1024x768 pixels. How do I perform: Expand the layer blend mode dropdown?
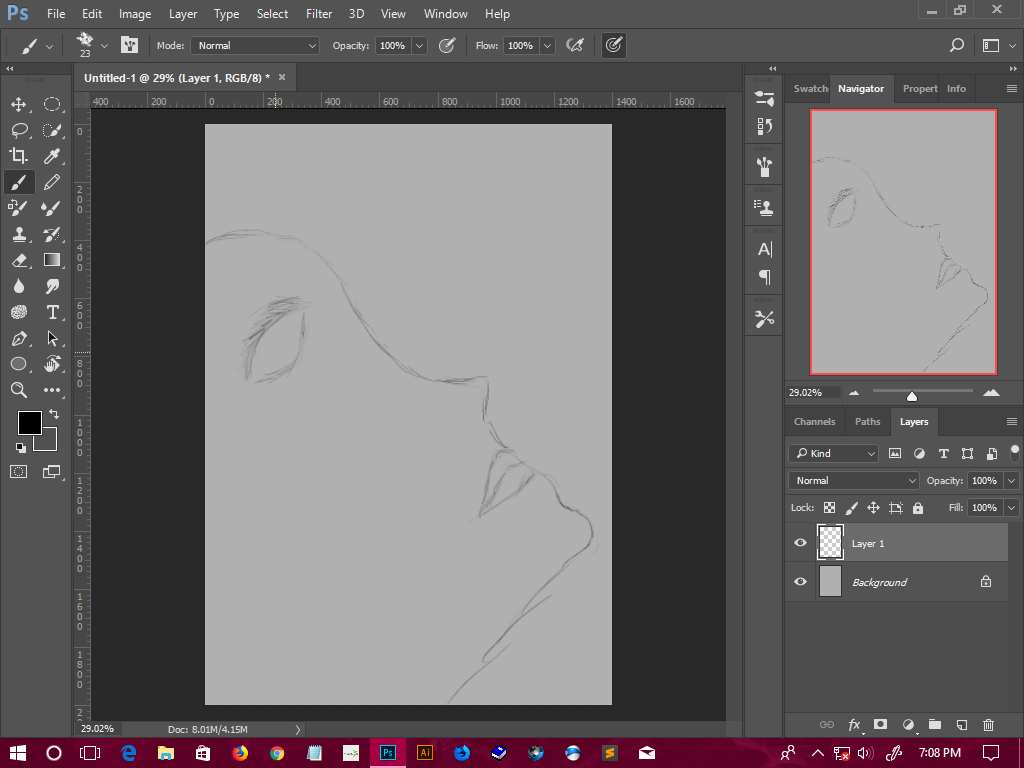click(854, 481)
